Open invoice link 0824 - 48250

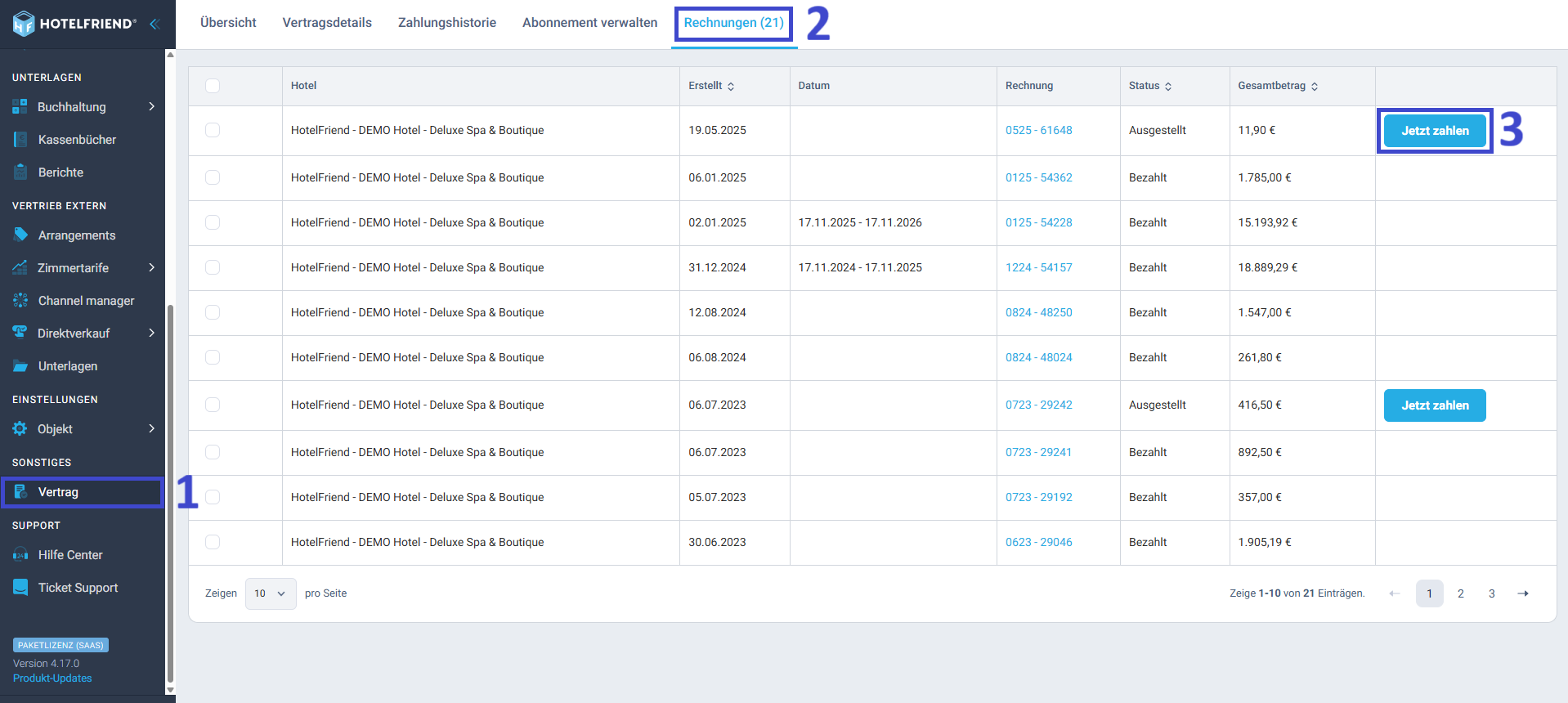coord(1039,312)
